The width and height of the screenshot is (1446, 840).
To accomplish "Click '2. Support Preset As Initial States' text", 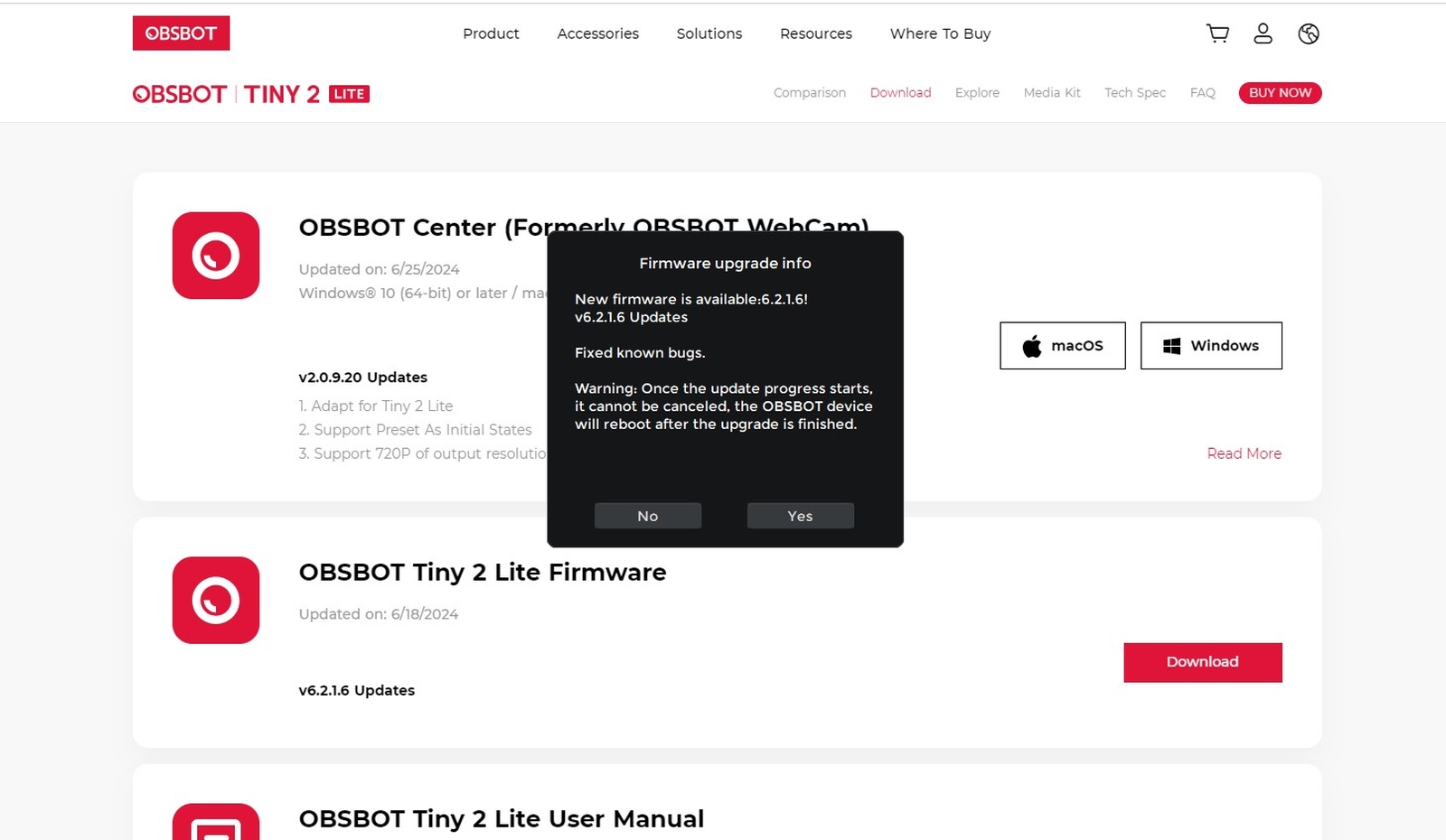I will point(416,430).
